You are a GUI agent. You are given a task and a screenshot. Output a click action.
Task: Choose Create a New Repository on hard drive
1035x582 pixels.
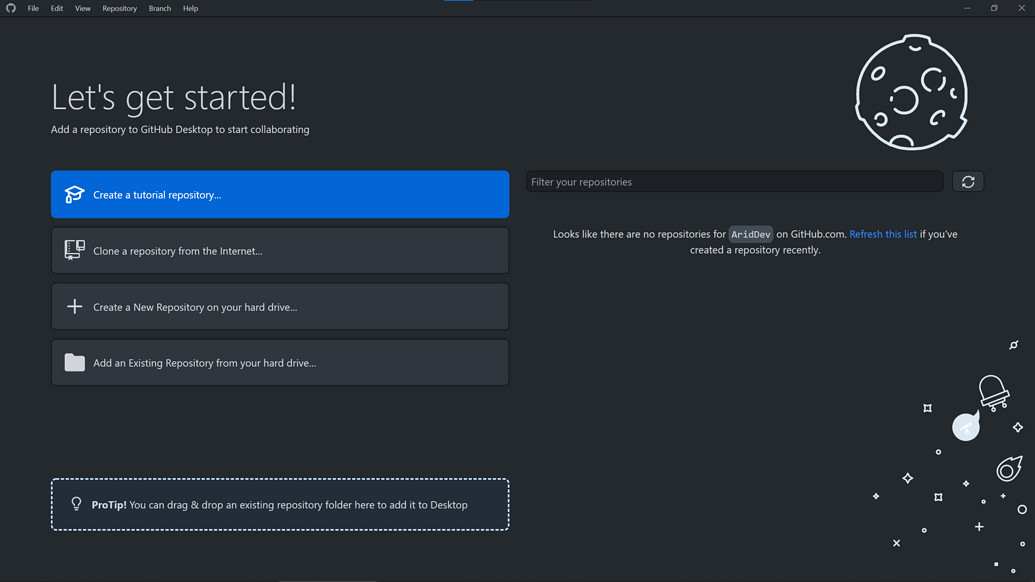tap(280, 307)
